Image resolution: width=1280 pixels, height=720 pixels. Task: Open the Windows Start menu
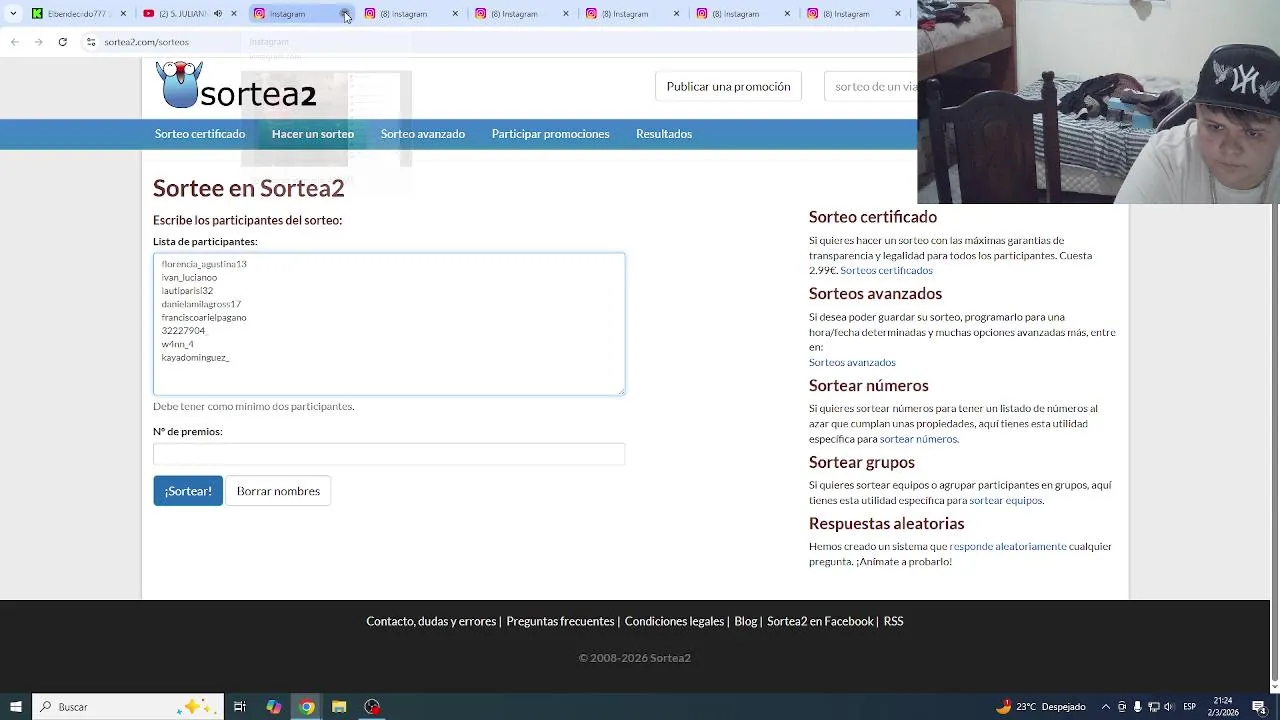pyautogui.click(x=15, y=707)
